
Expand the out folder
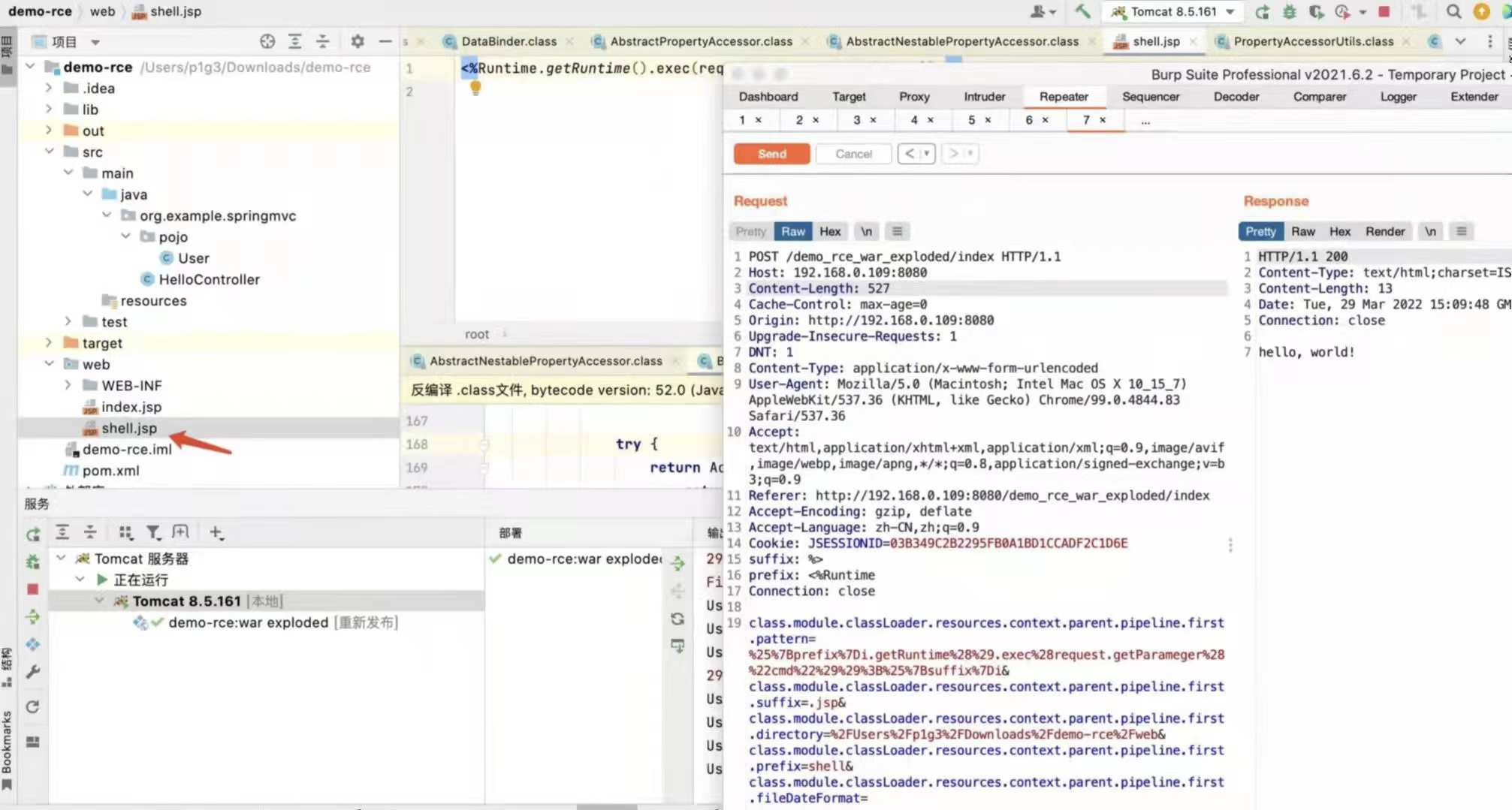pyautogui.click(x=49, y=130)
